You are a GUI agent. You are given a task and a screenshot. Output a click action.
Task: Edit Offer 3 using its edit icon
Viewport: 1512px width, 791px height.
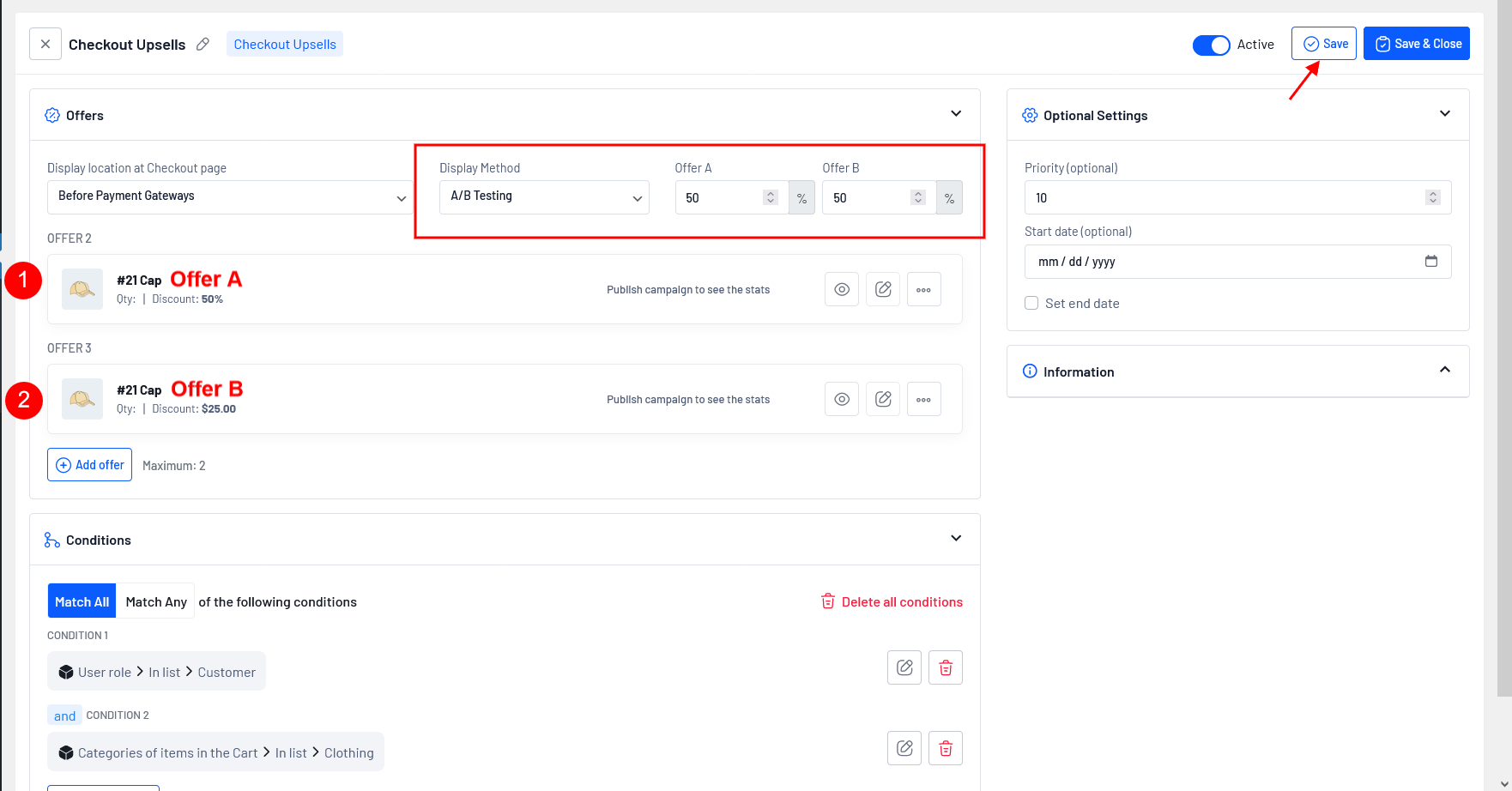click(x=882, y=399)
